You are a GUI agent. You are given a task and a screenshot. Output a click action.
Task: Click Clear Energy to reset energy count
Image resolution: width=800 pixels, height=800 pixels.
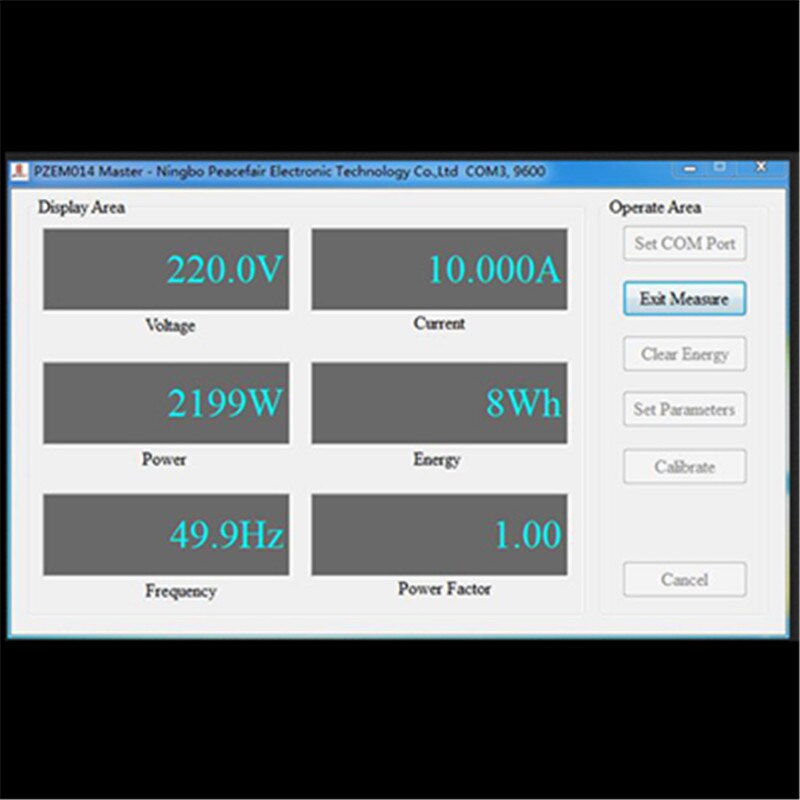point(684,353)
